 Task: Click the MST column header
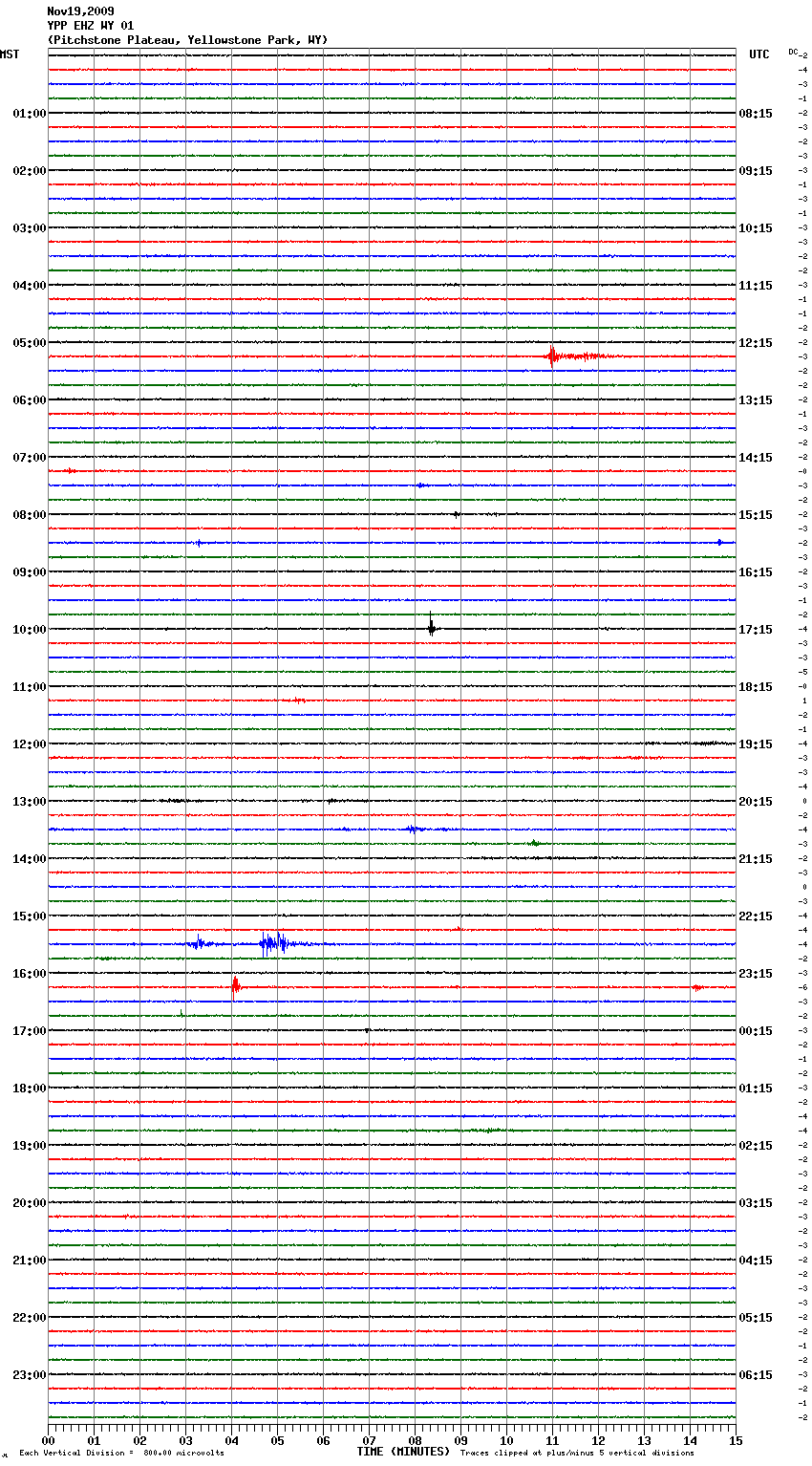point(10,54)
